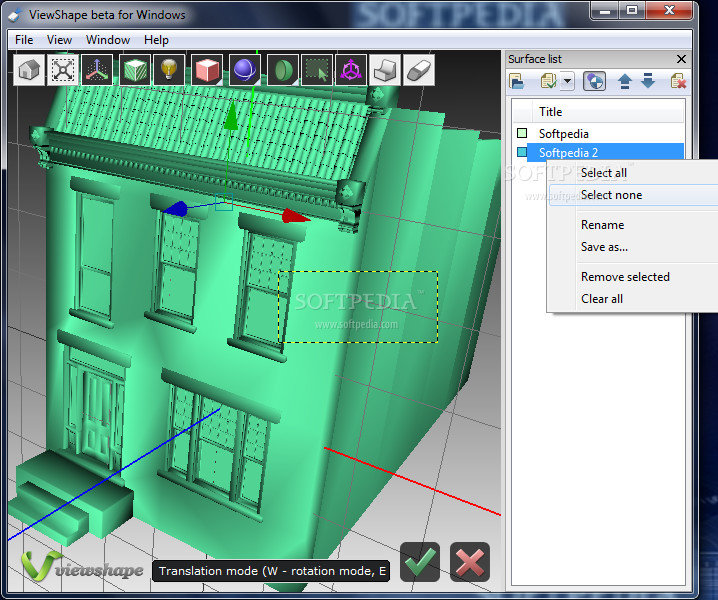718x600 pixels.
Task: Click the ViewShape logo in viewport
Action: click(x=82, y=567)
